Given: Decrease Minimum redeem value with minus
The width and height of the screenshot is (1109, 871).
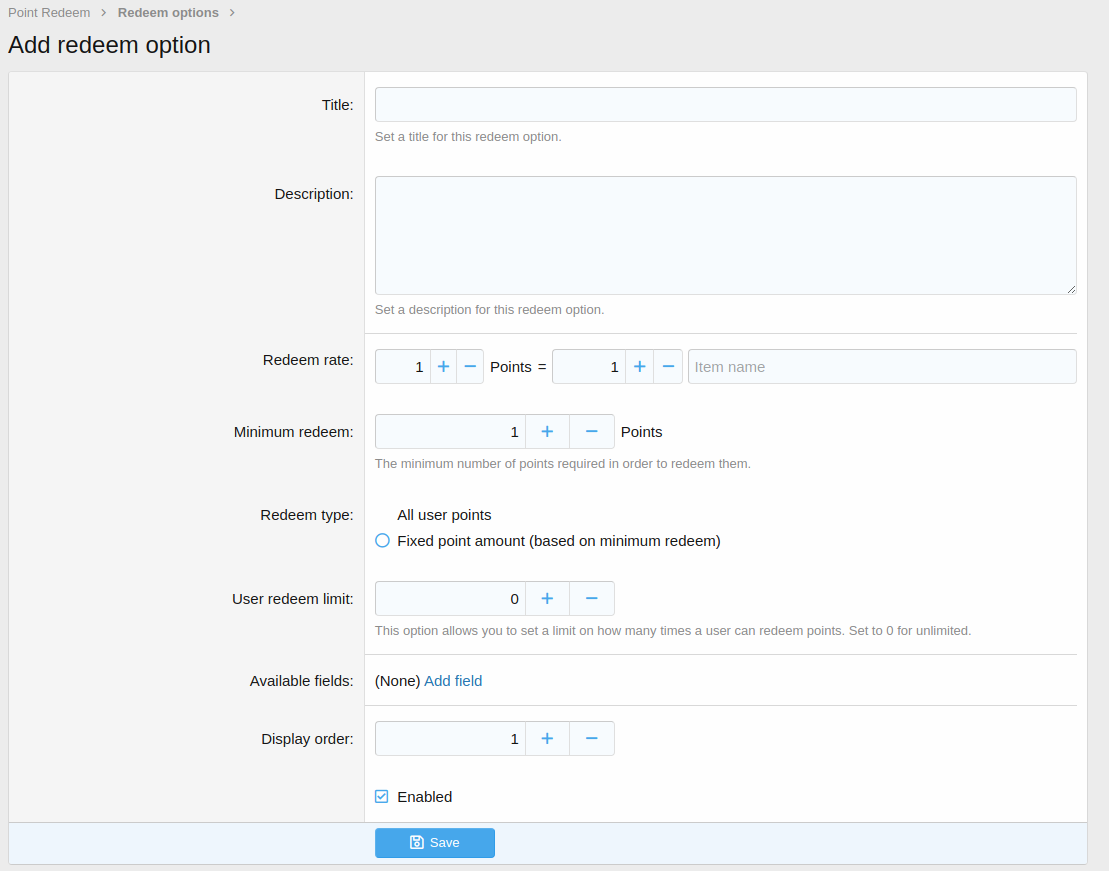Looking at the screenshot, I should coord(592,432).
